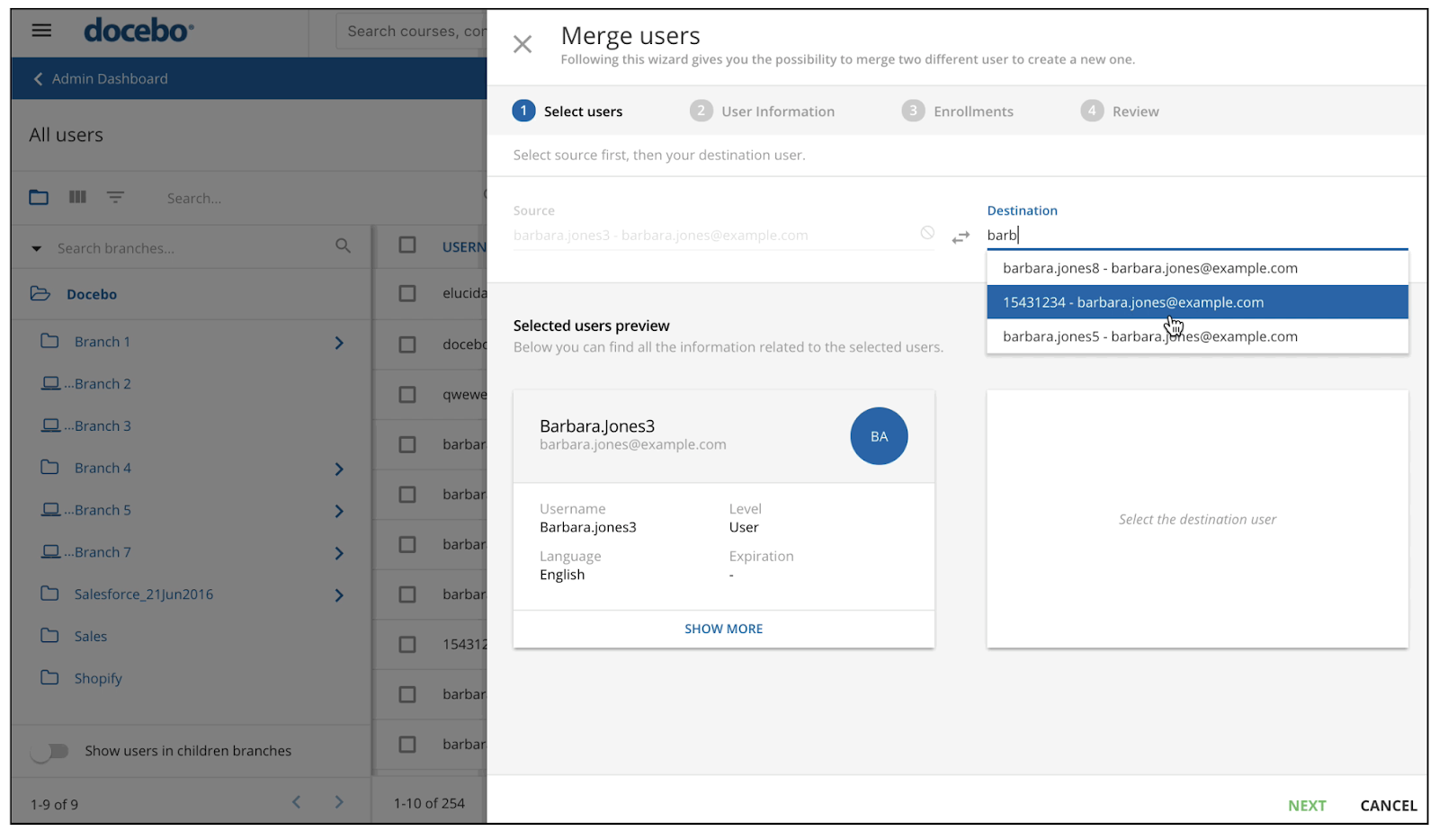Click the swap source and destination arrows
This screenshot has height=840, width=1439.
click(x=961, y=237)
